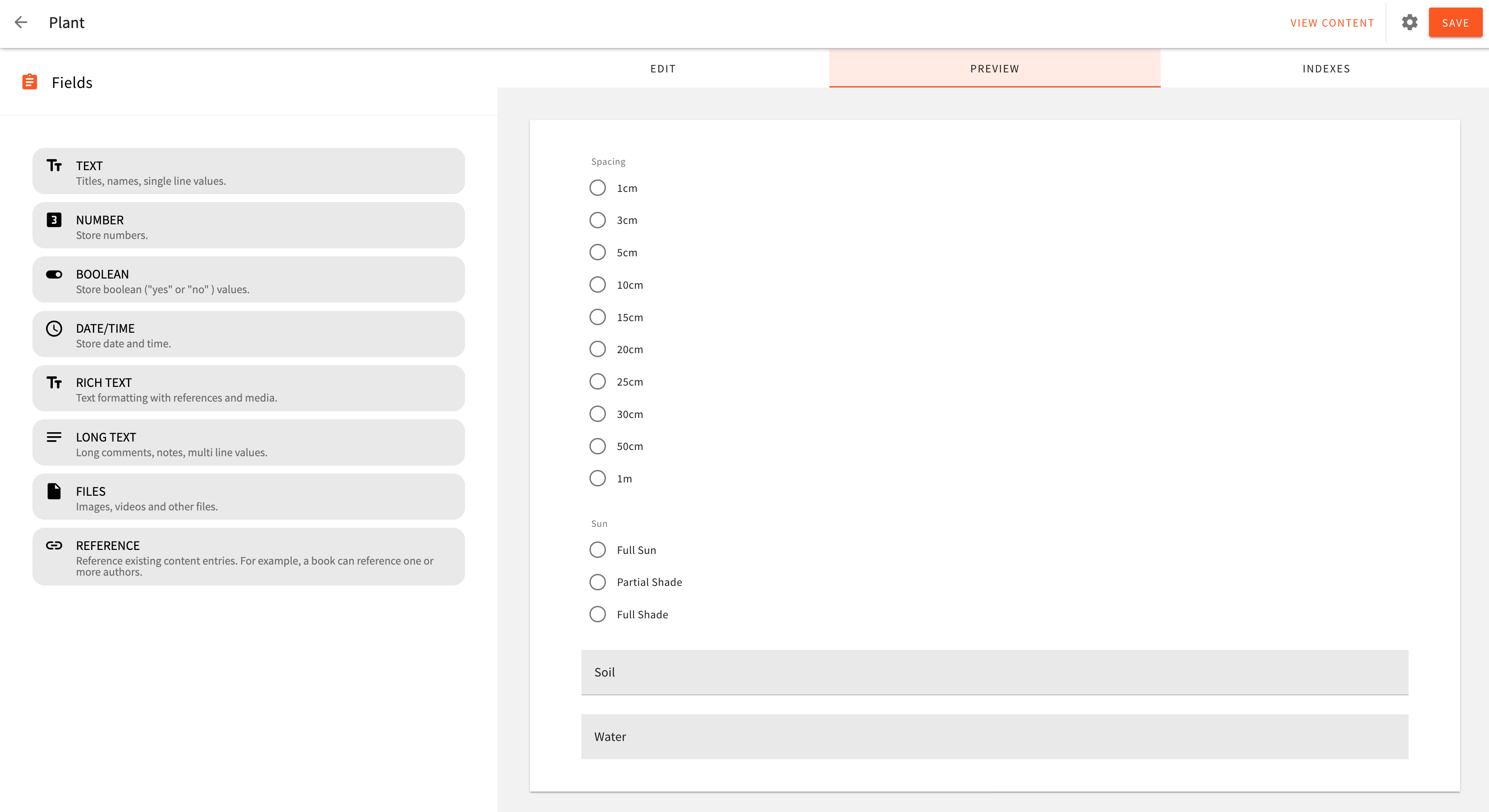Save the Plant schema

1456,23
